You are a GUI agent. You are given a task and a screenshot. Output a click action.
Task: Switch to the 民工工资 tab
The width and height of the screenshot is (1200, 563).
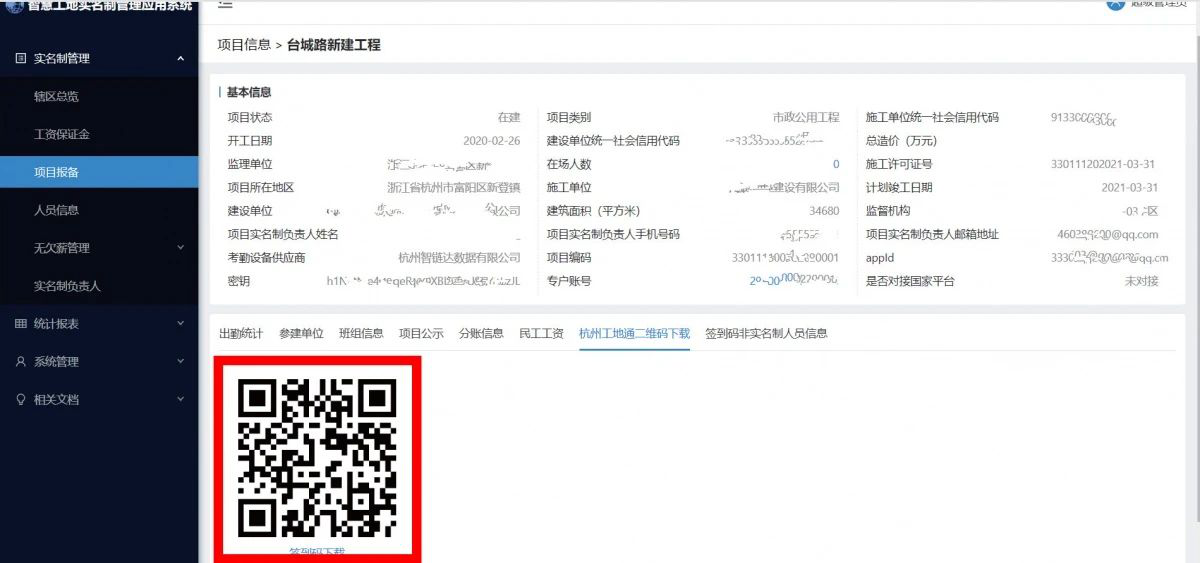pos(541,334)
